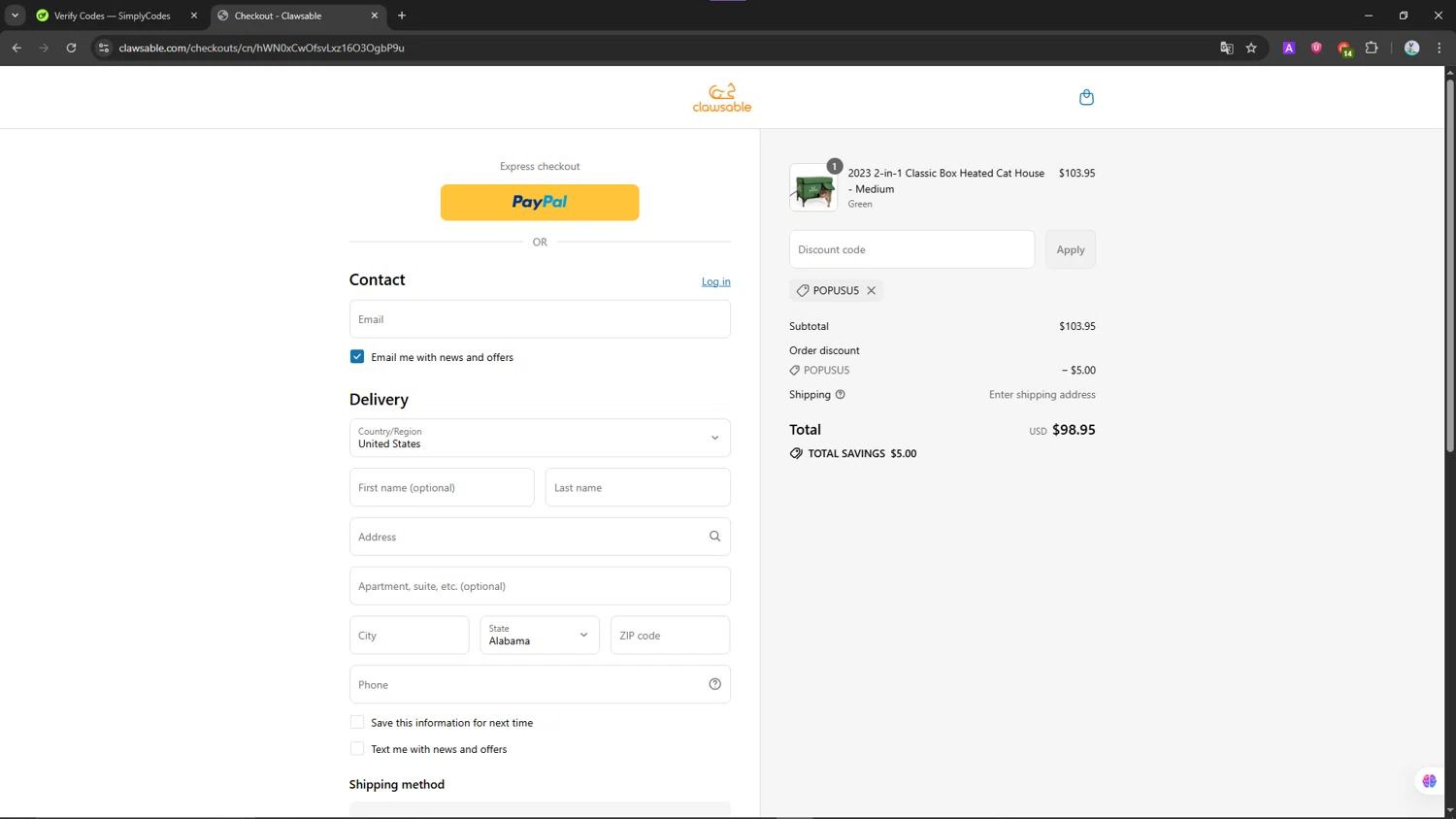
Task: Click the Email input field
Action: coord(540,319)
